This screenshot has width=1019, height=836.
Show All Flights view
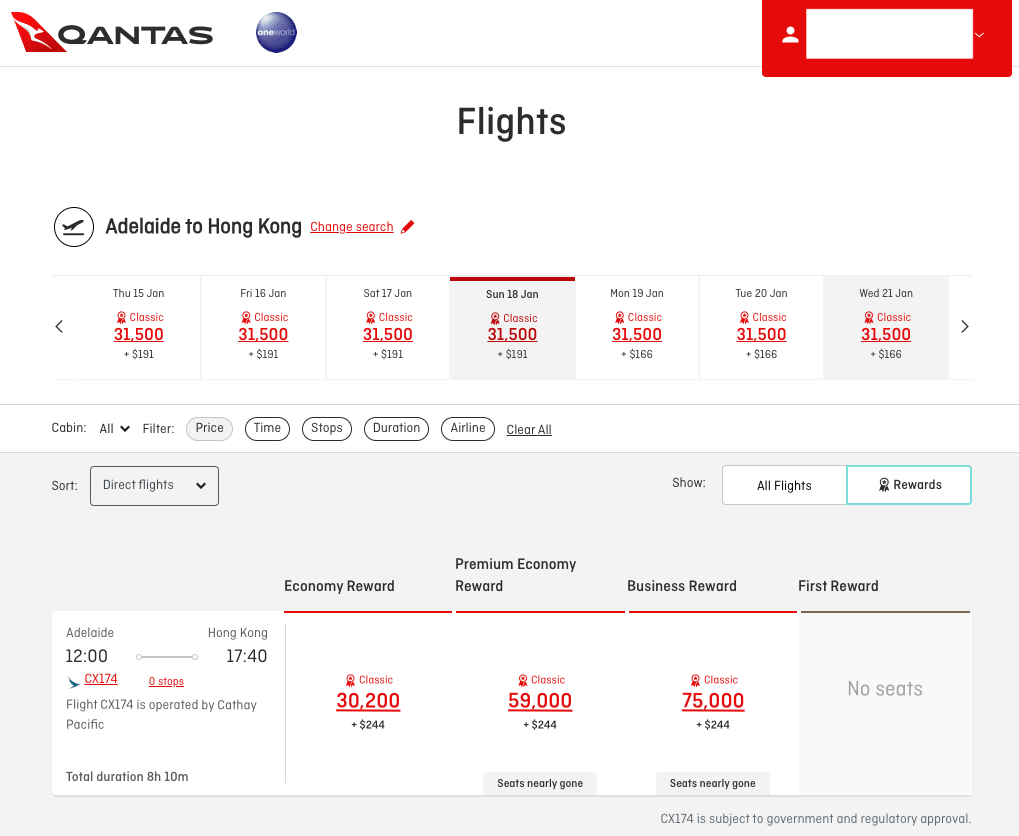point(784,485)
